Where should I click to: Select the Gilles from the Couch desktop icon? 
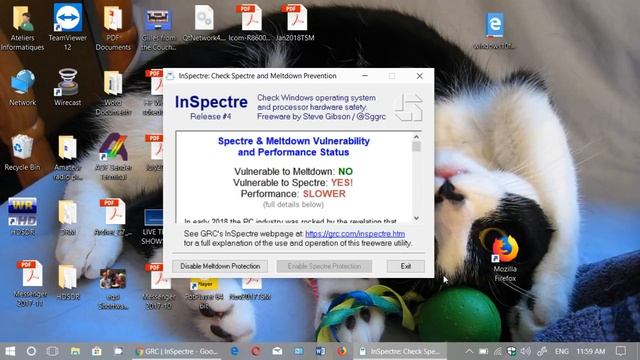158,29
